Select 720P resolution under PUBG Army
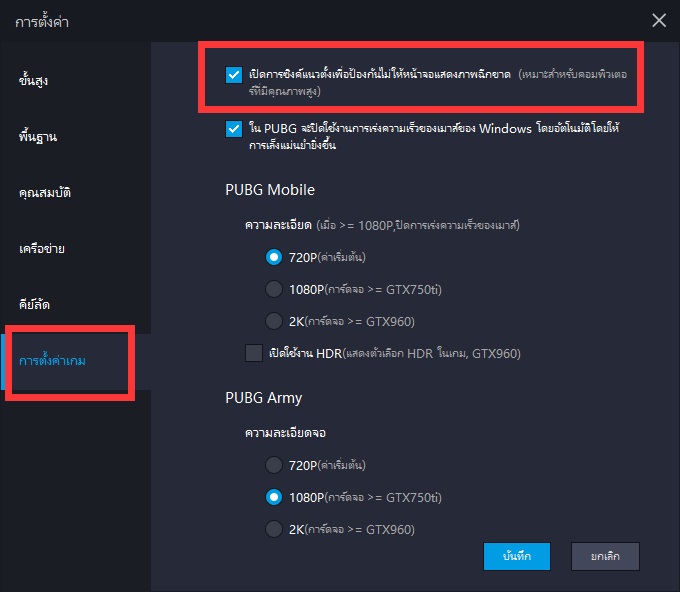680x592 pixels. coord(273,465)
